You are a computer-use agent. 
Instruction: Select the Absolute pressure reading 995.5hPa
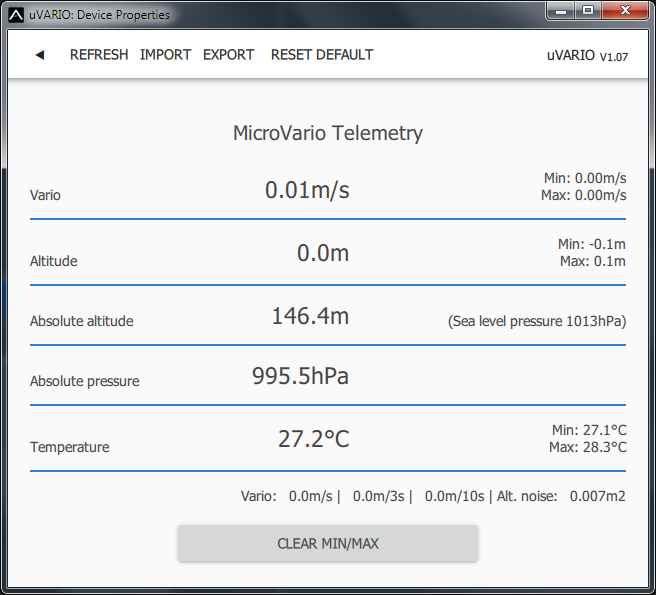[300, 377]
